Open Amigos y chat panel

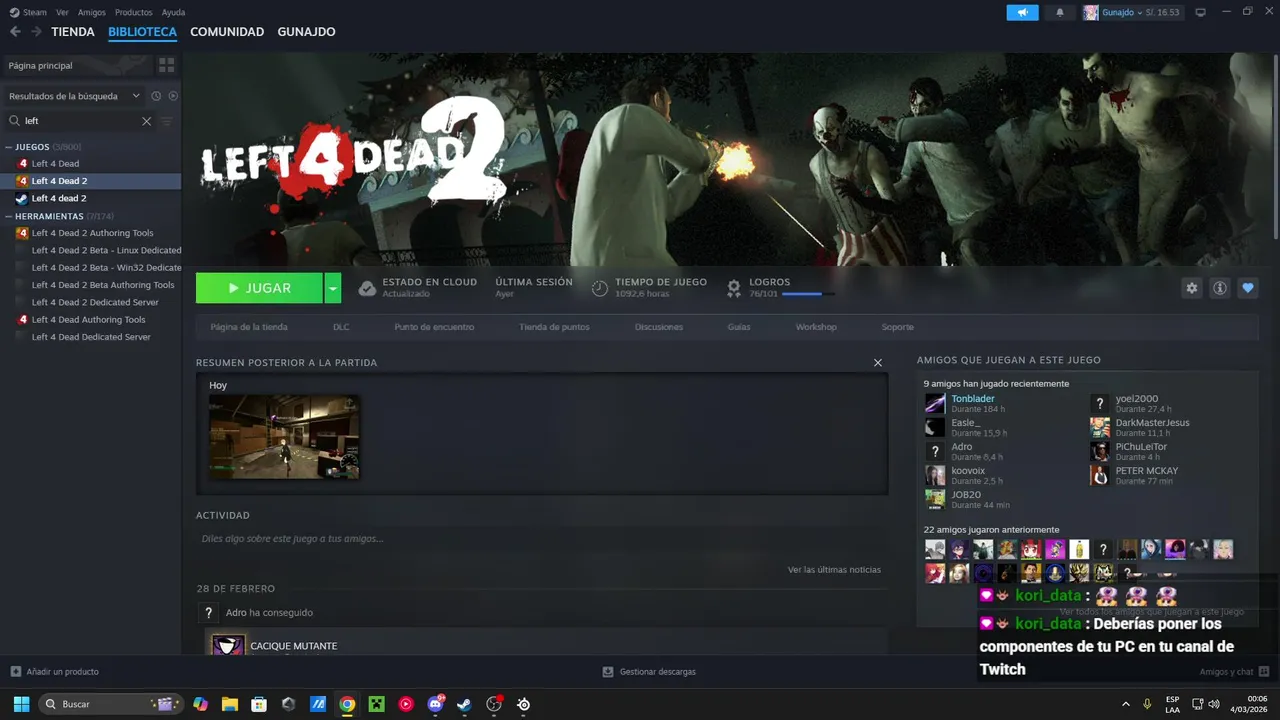point(1234,672)
